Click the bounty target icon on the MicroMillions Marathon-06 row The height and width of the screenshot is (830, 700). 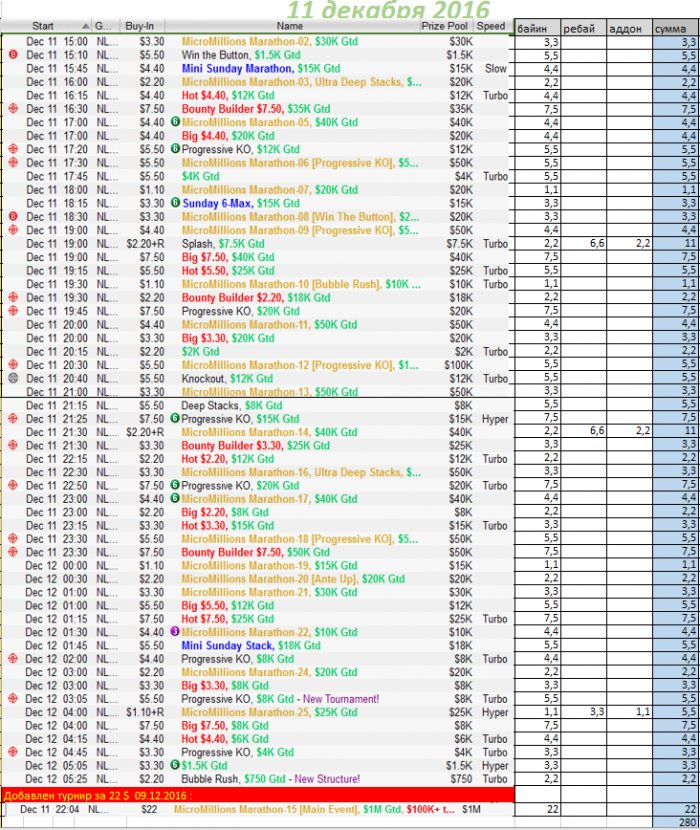13,163
